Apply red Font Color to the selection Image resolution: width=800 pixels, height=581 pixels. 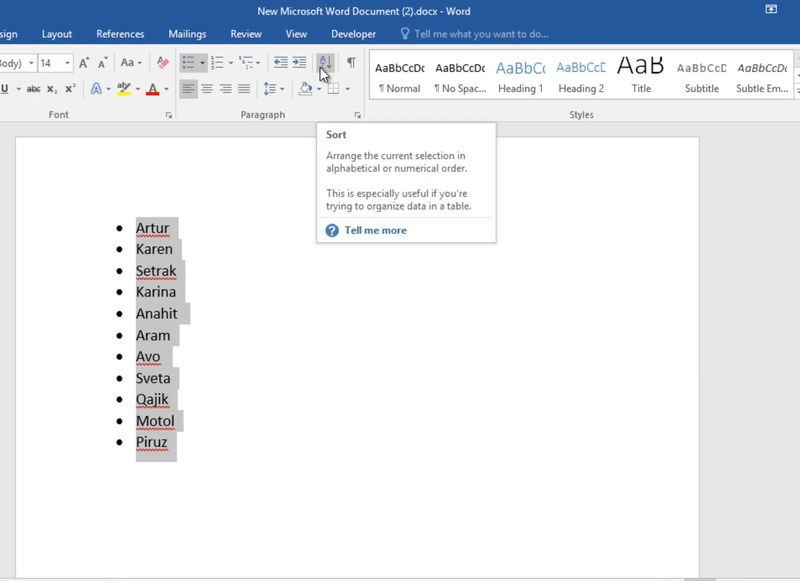152,89
